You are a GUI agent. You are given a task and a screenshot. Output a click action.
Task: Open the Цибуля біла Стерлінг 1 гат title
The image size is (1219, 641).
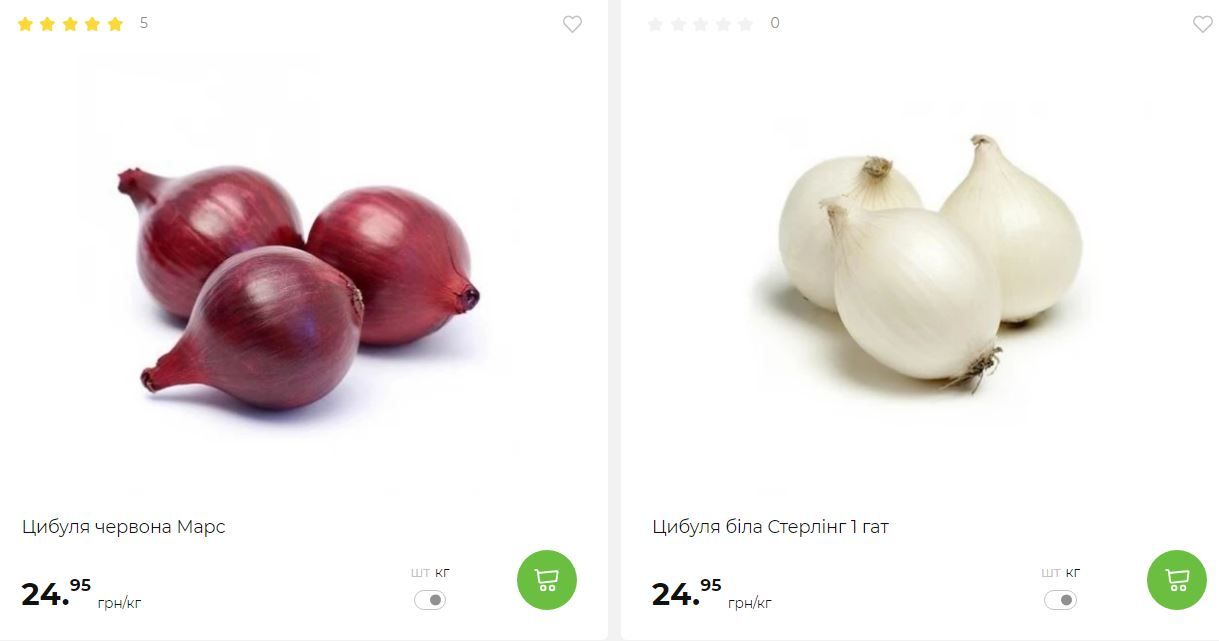(x=771, y=527)
